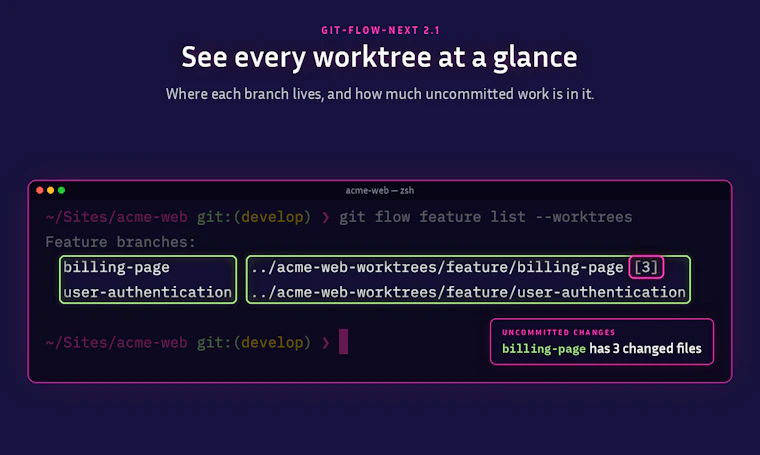Click 'billing-page has 3 changed files' text
Image resolution: width=760 pixels, height=455 pixels.
coord(602,348)
